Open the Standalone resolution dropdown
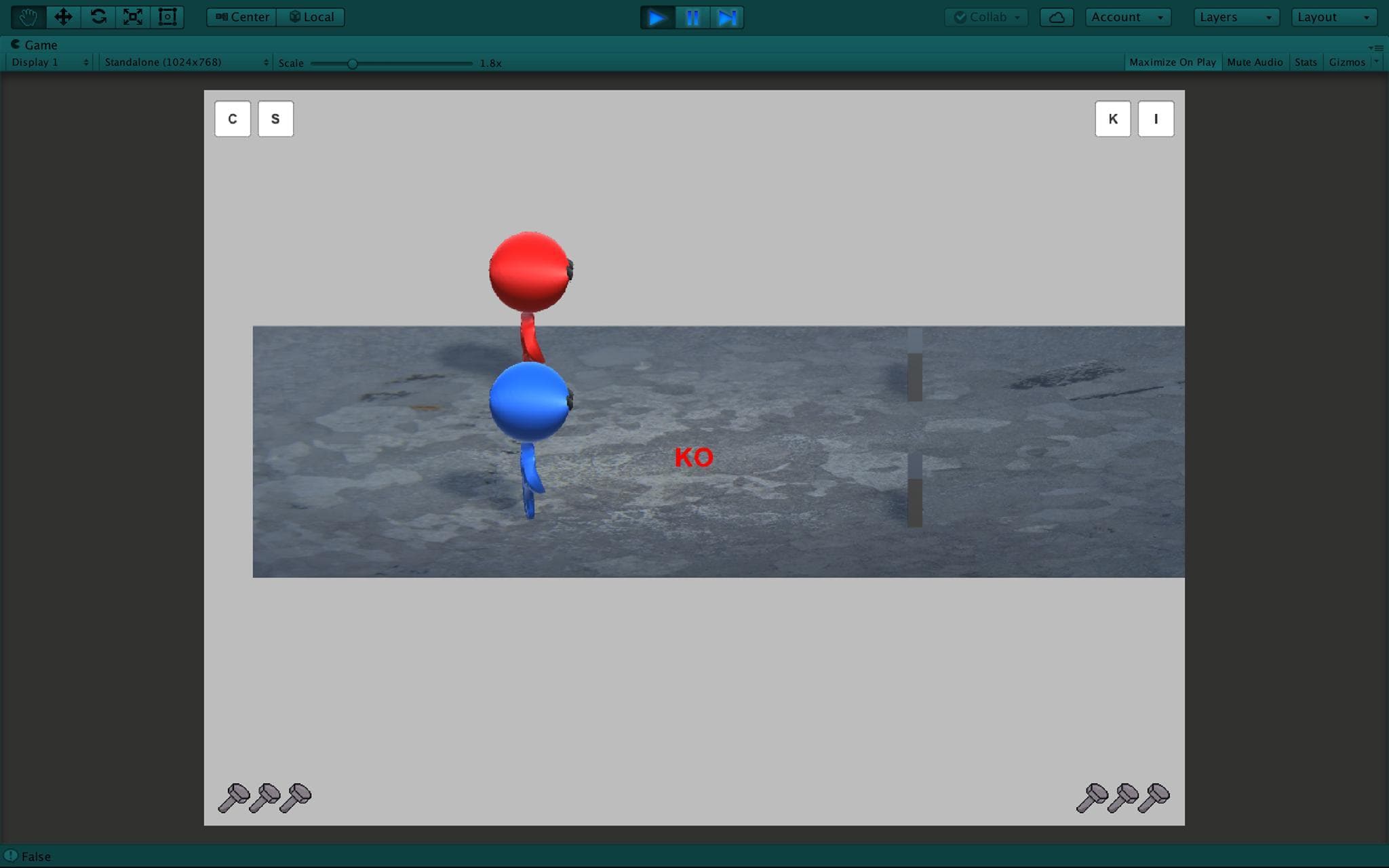1389x868 pixels. (x=187, y=62)
